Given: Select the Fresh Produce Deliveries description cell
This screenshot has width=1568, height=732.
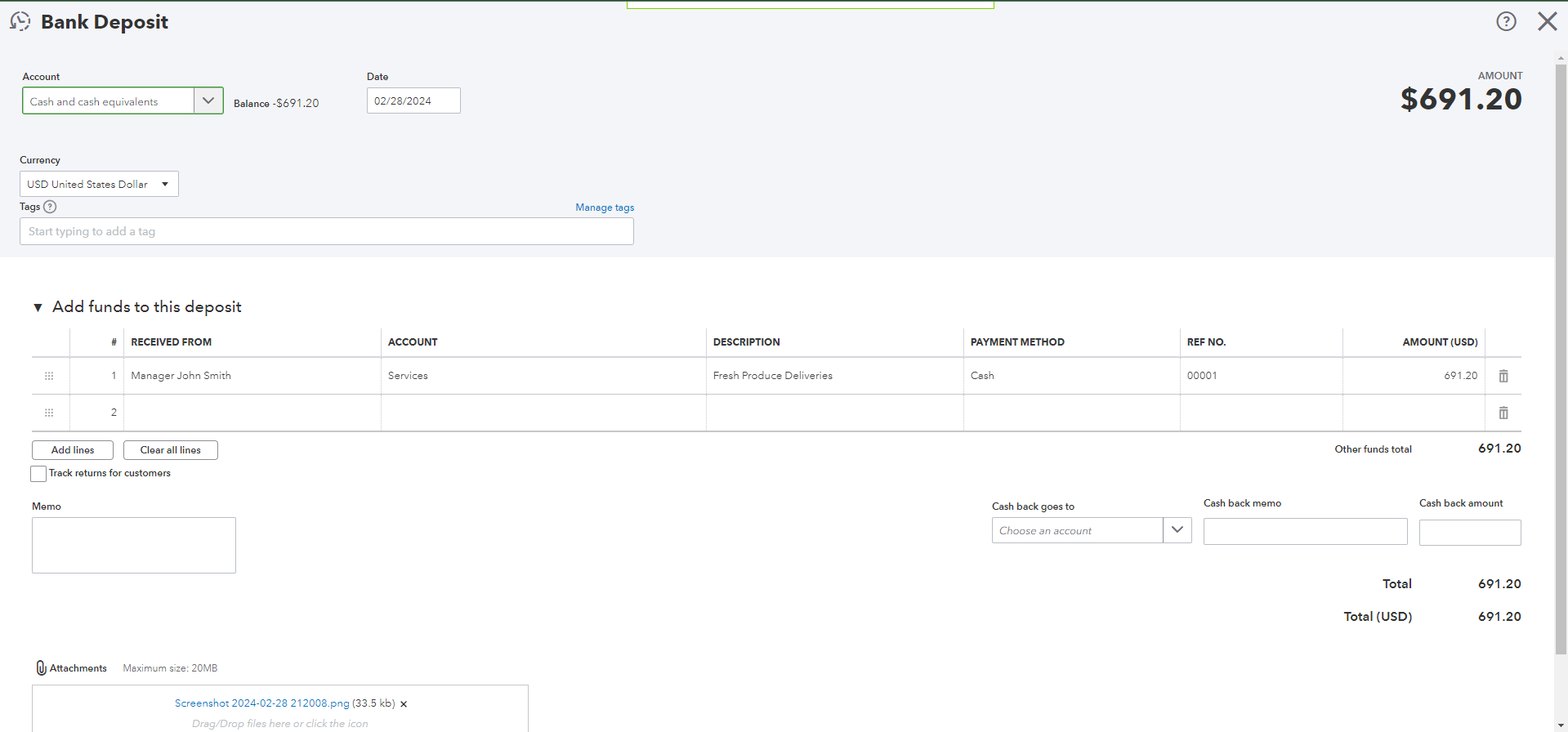Looking at the screenshot, I should (835, 376).
